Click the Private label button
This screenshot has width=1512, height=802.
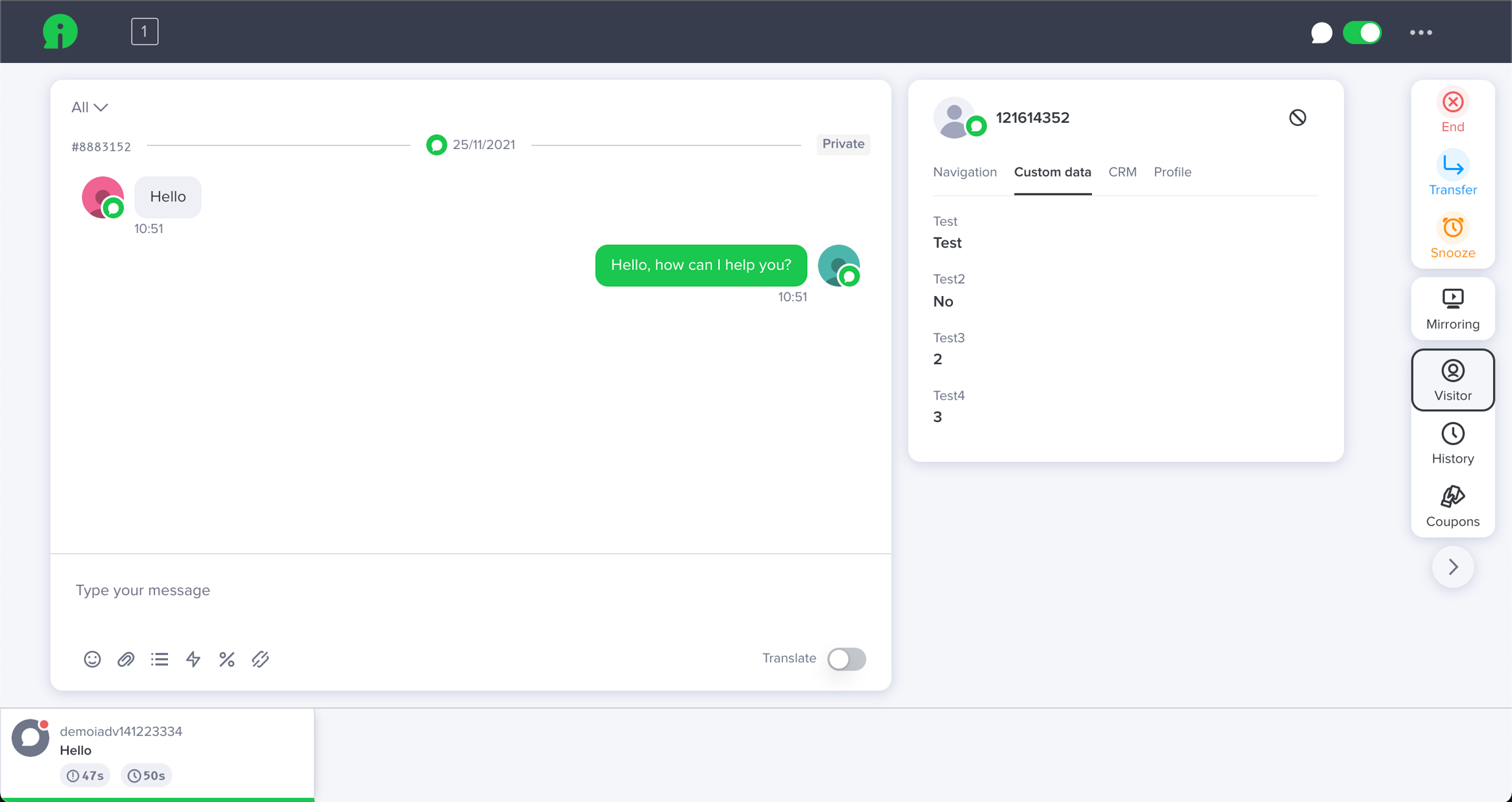click(843, 144)
